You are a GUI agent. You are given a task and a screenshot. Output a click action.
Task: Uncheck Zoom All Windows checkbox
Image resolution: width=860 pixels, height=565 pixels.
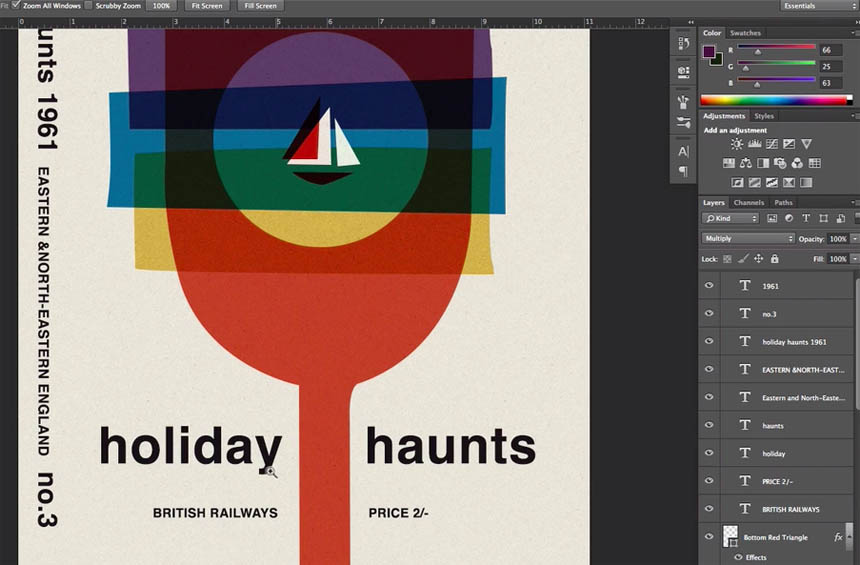pos(16,5)
